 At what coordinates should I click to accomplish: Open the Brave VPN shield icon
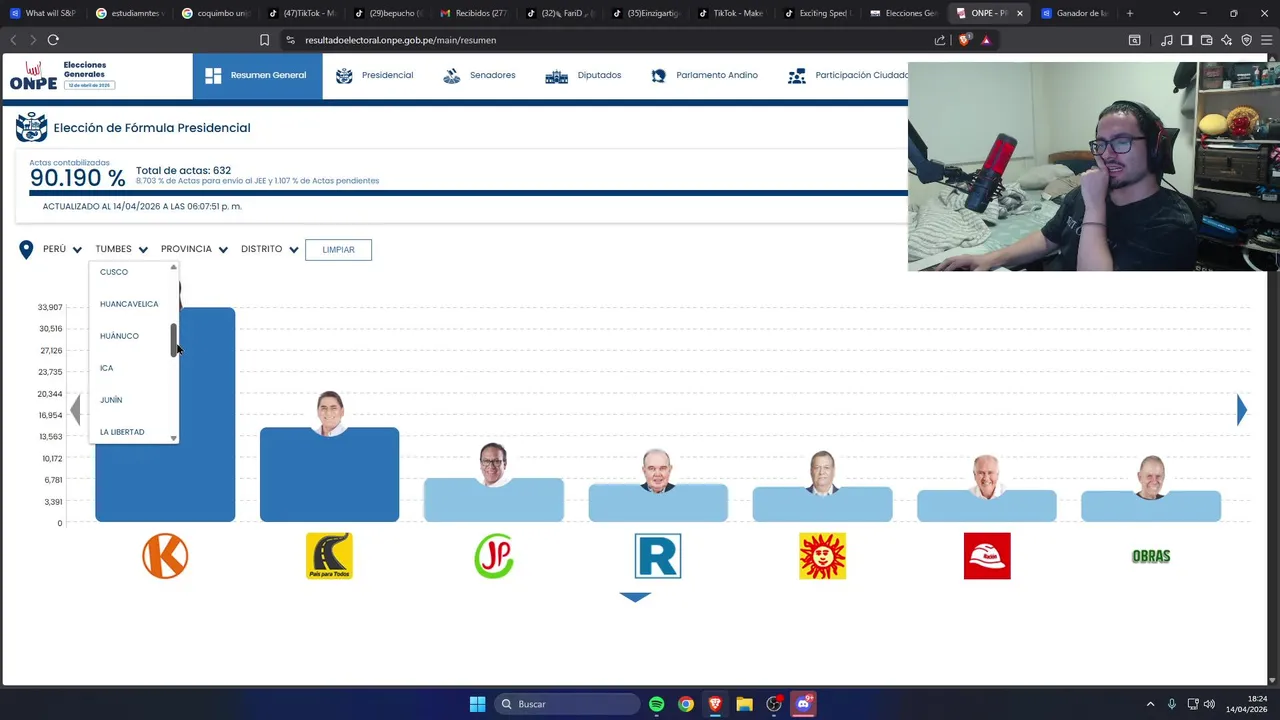pyautogui.click(x=1246, y=40)
